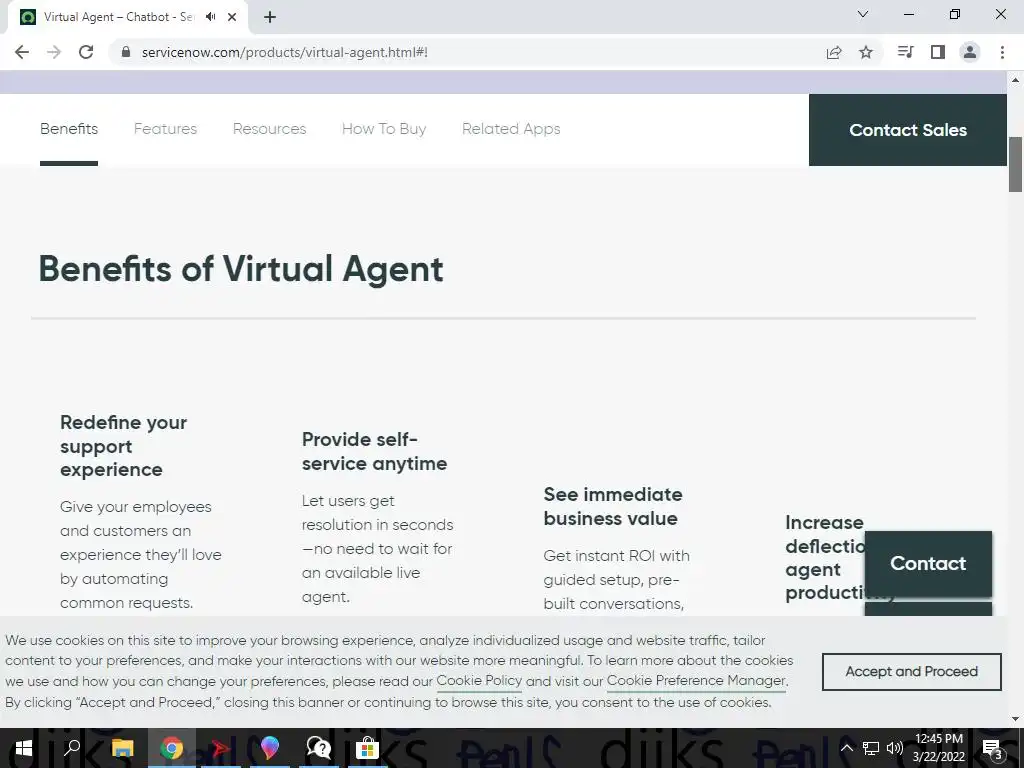Open the network status tray icon

coord(871,748)
